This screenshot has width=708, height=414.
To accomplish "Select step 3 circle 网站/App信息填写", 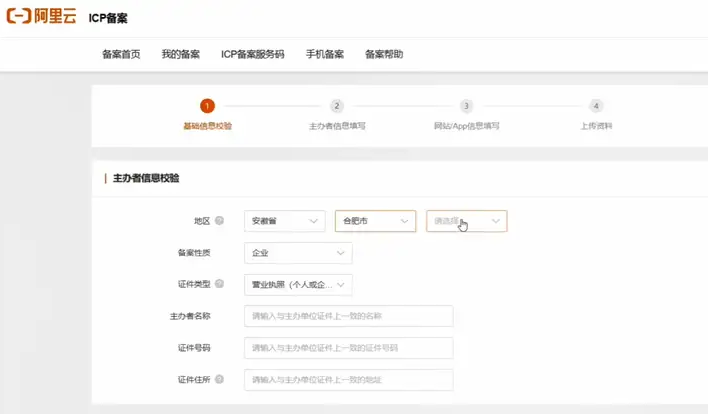I will pyautogui.click(x=466, y=106).
